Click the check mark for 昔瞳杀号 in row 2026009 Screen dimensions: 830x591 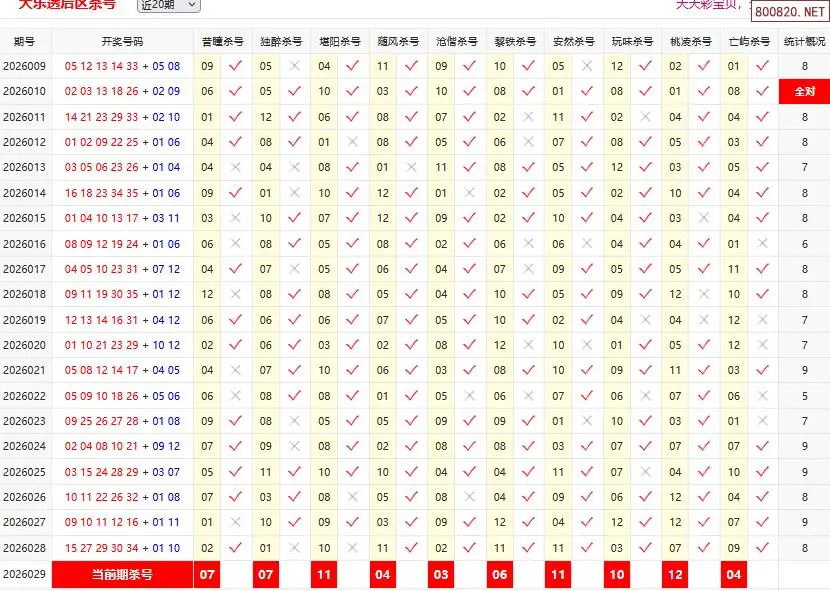click(236, 66)
